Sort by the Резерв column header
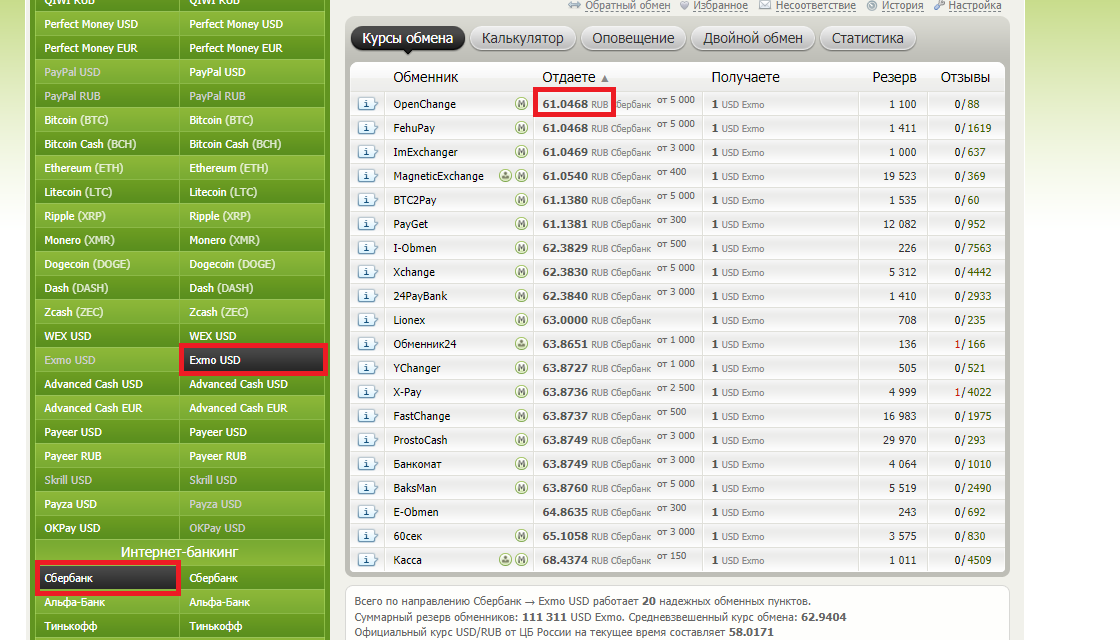 [x=894, y=77]
